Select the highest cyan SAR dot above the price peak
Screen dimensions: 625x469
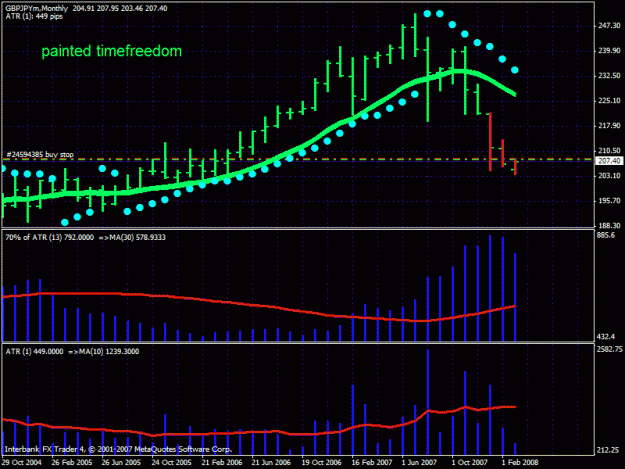pos(427,14)
